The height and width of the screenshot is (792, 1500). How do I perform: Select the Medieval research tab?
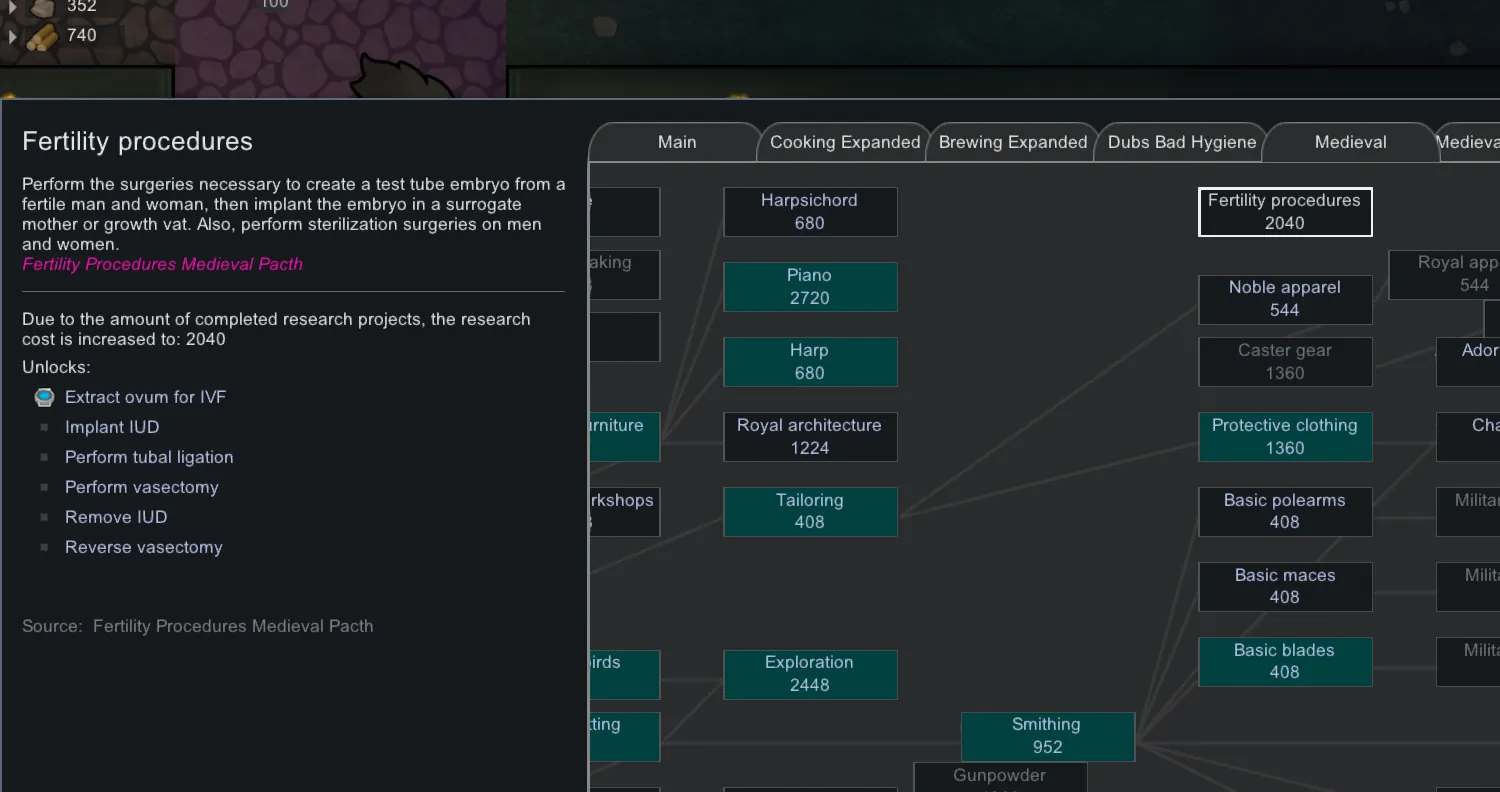[1350, 143]
